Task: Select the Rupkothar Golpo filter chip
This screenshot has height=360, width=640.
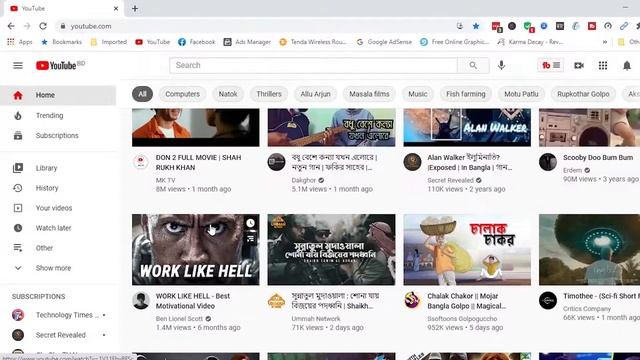Action: 583,94
